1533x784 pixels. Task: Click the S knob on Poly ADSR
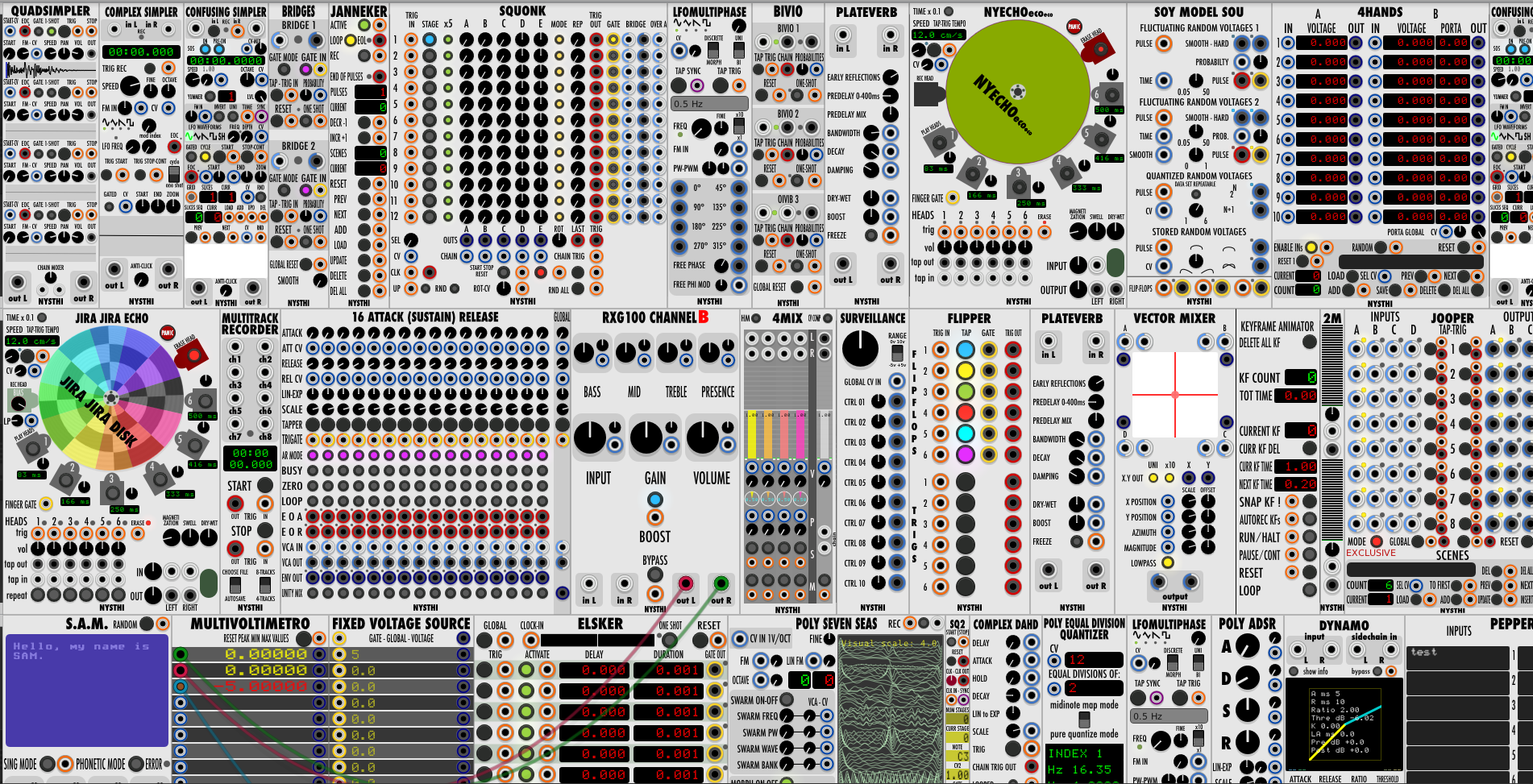click(1247, 710)
